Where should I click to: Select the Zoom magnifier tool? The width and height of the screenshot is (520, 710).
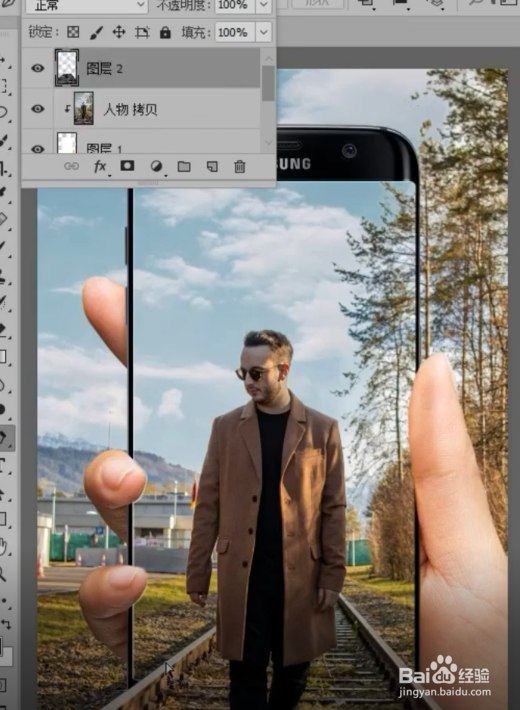4,574
